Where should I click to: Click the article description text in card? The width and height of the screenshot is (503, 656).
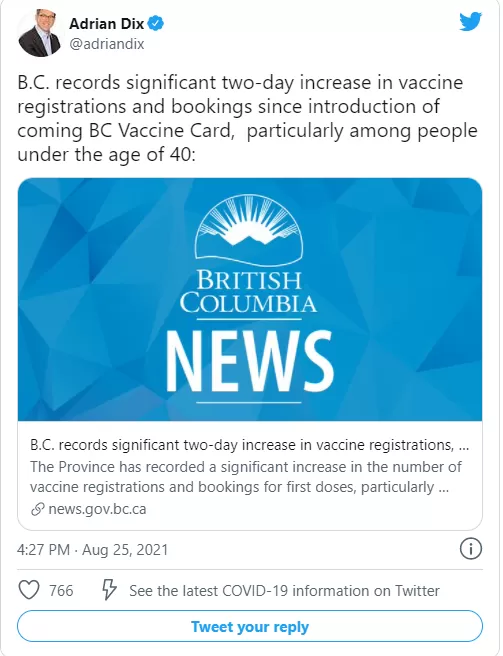pos(246,477)
